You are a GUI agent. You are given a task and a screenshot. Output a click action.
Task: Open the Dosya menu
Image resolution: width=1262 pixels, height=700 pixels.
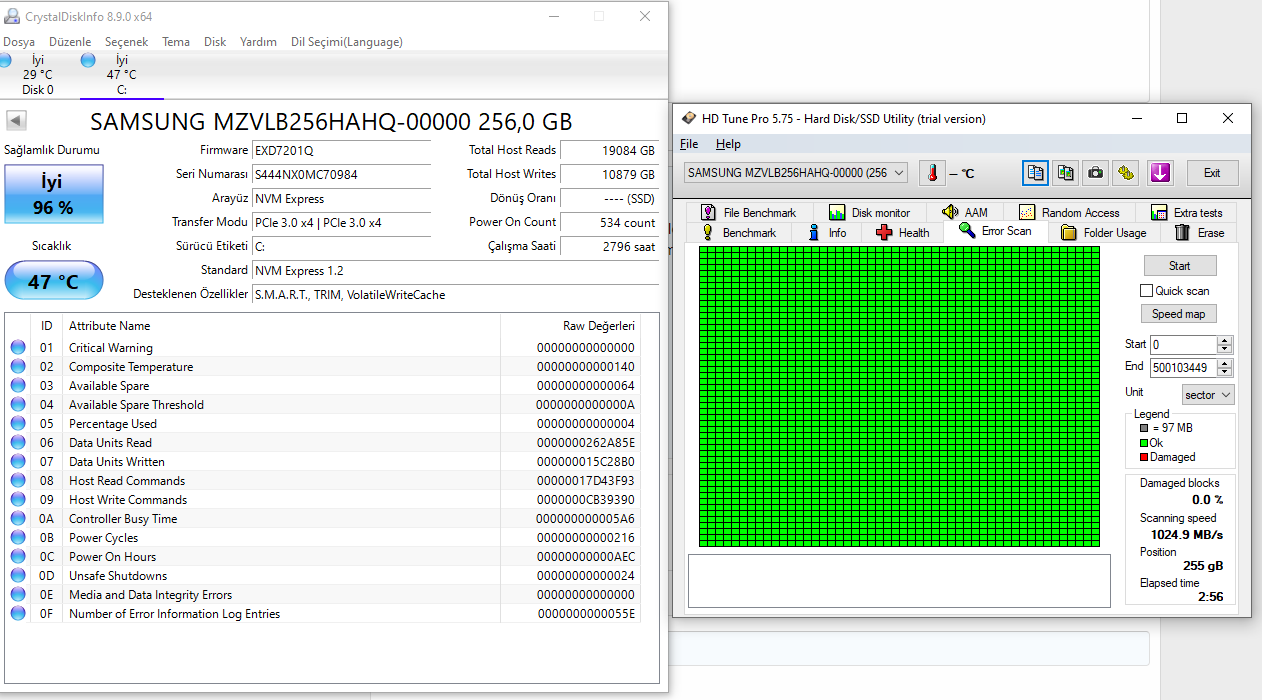(x=19, y=42)
